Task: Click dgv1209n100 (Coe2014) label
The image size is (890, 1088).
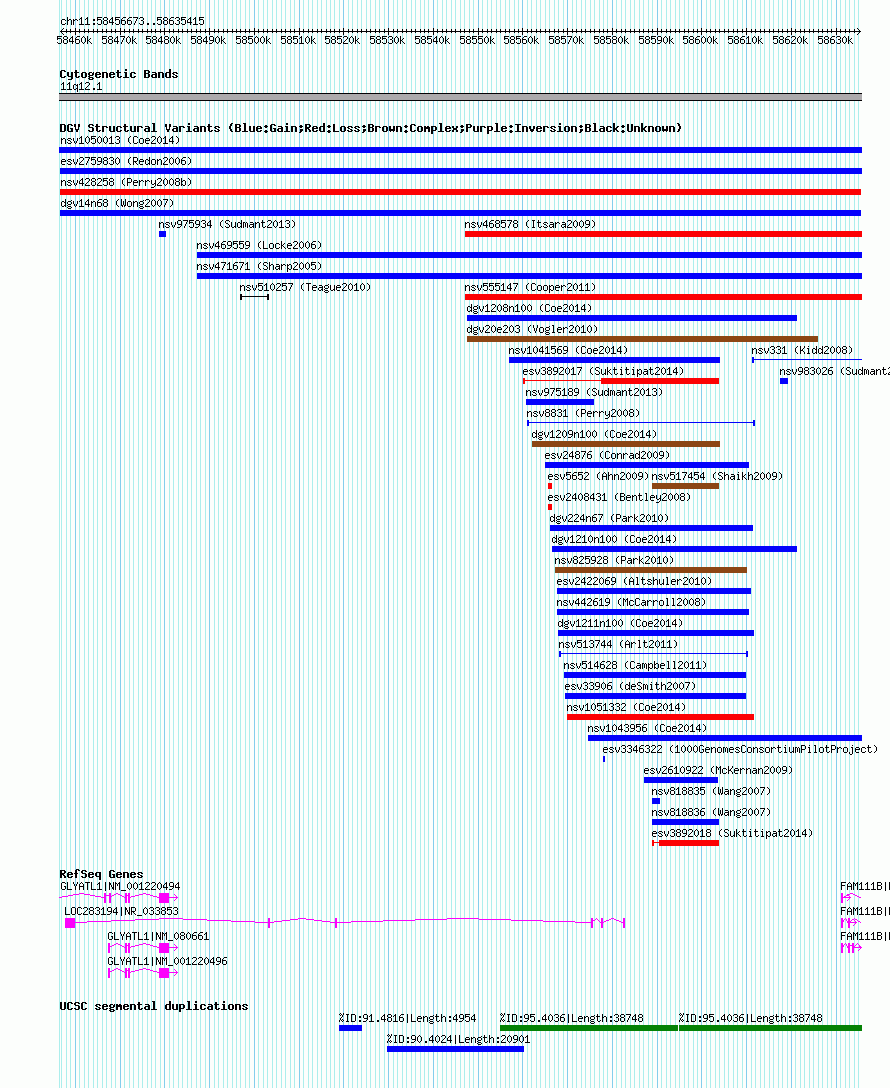Action: [594, 434]
